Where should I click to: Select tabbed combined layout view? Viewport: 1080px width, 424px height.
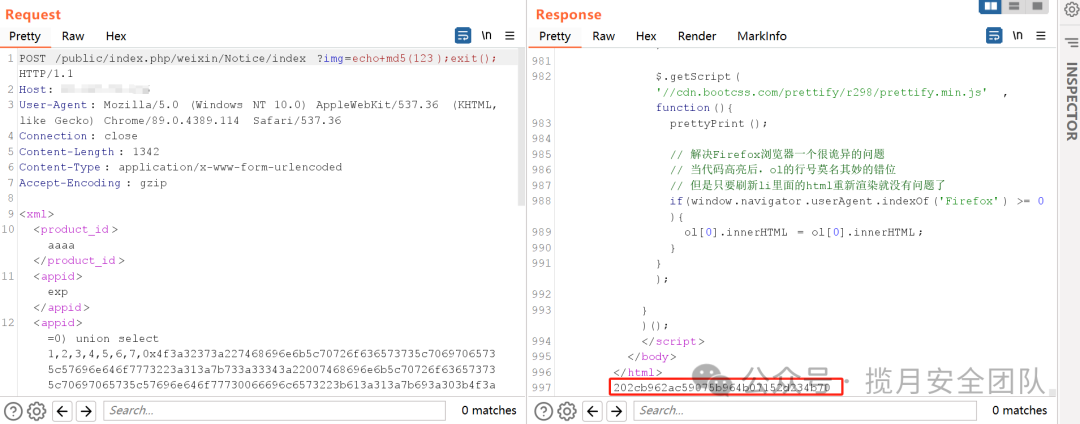(x=1036, y=6)
